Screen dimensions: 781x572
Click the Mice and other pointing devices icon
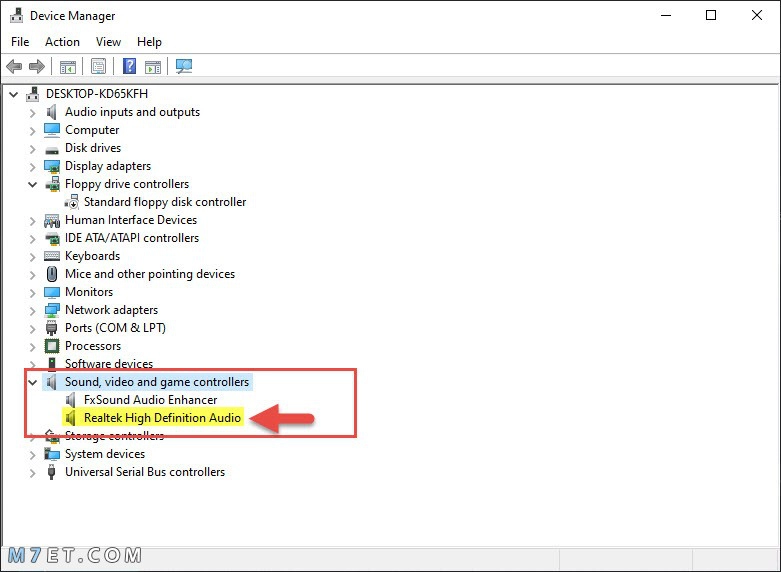(x=52, y=274)
